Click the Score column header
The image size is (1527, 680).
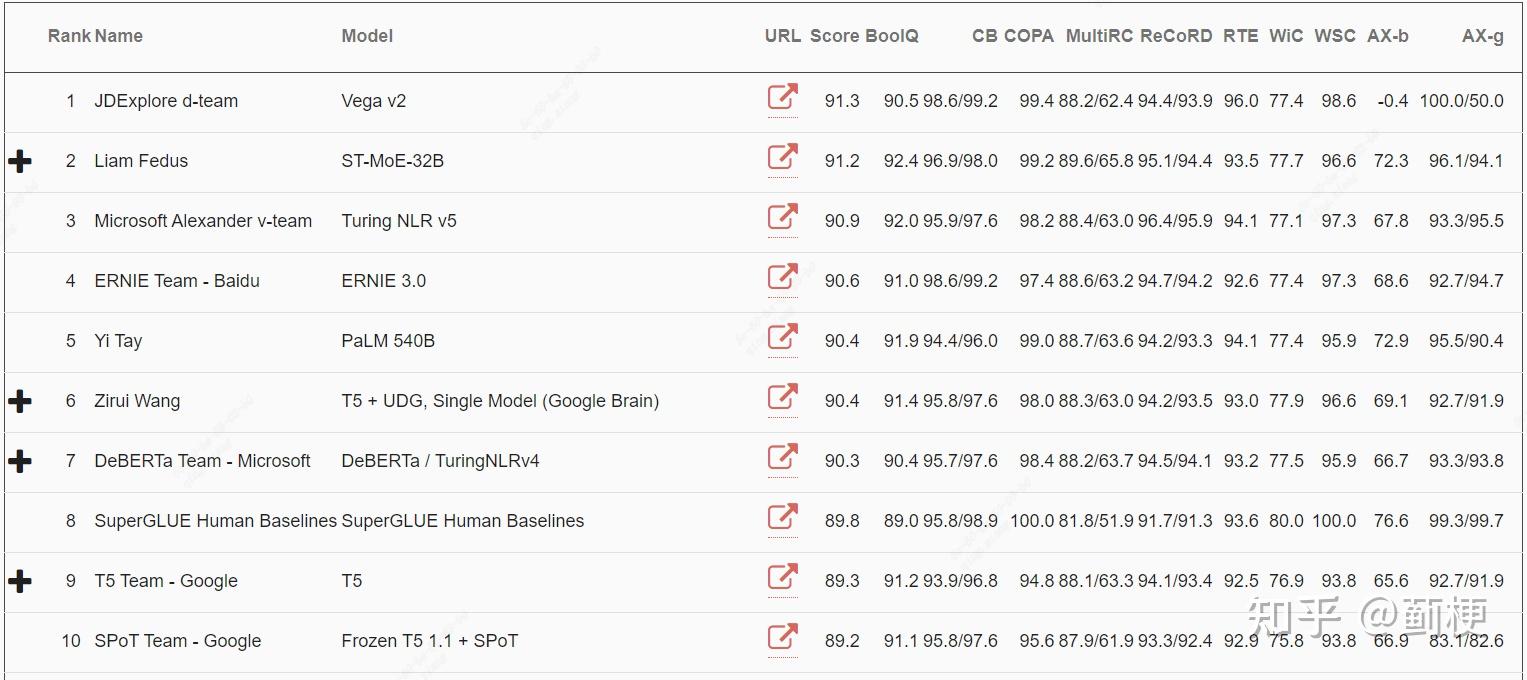pyautogui.click(x=834, y=36)
